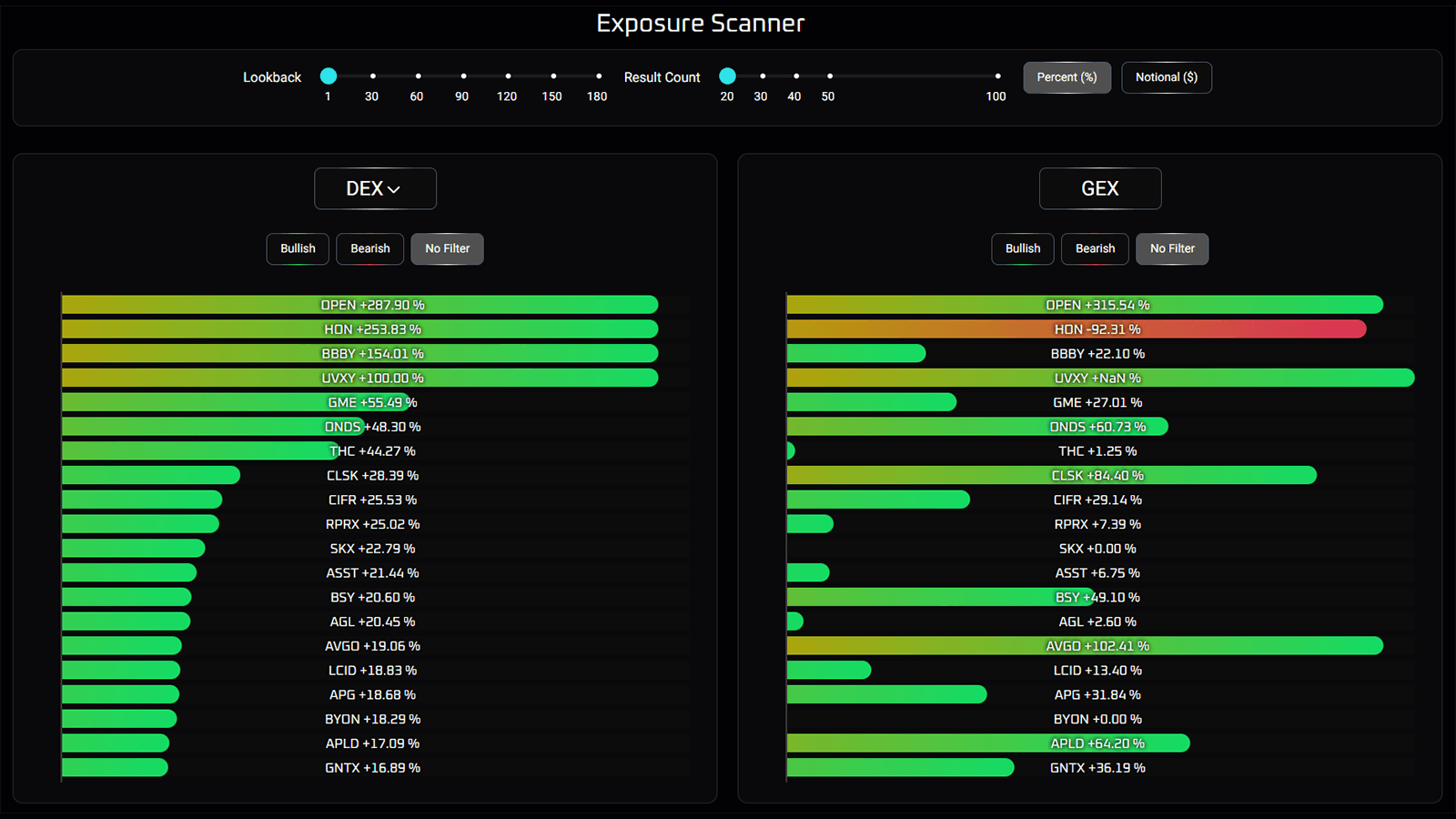Click the UVXY +NaN % GEX bar
Screen dimensions: 1456x819
point(1099,378)
